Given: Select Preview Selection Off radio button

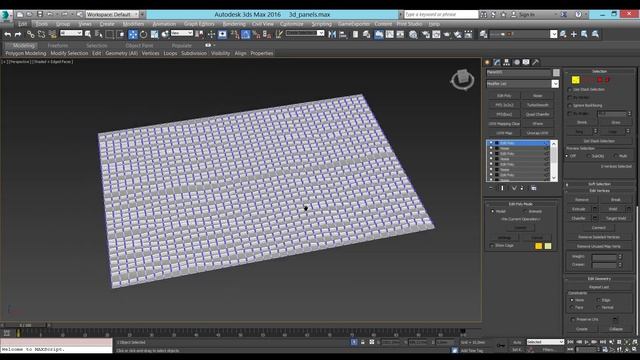Looking at the screenshot, I should (x=567, y=156).
